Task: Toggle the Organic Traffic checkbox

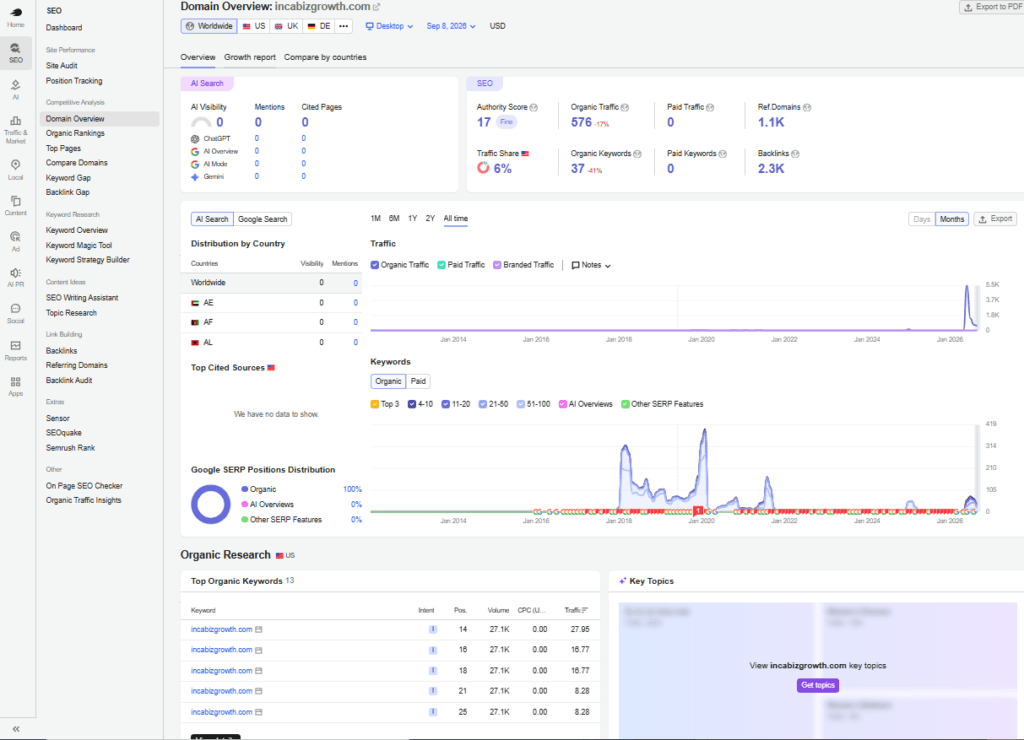Action: tap(375, 265)
